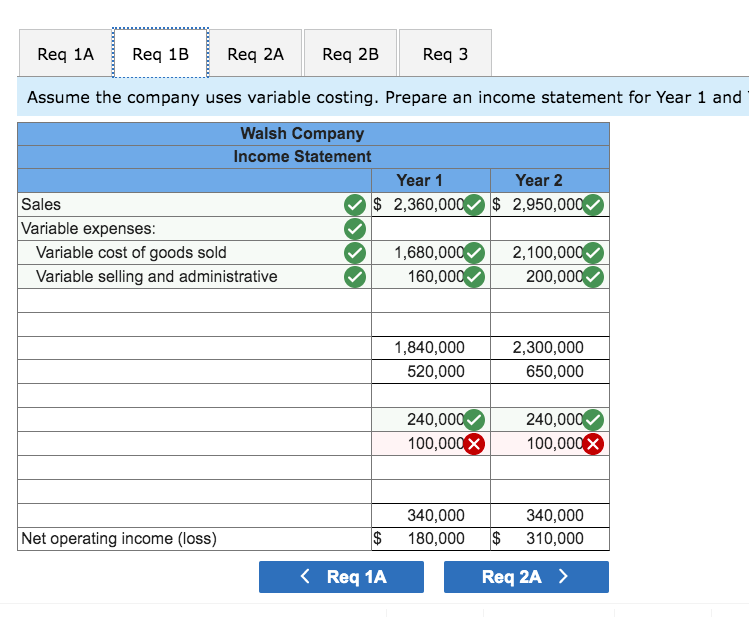The image size is (749, 617).
Task: Switch to the Req 2A tab
Action: [256, 53]
